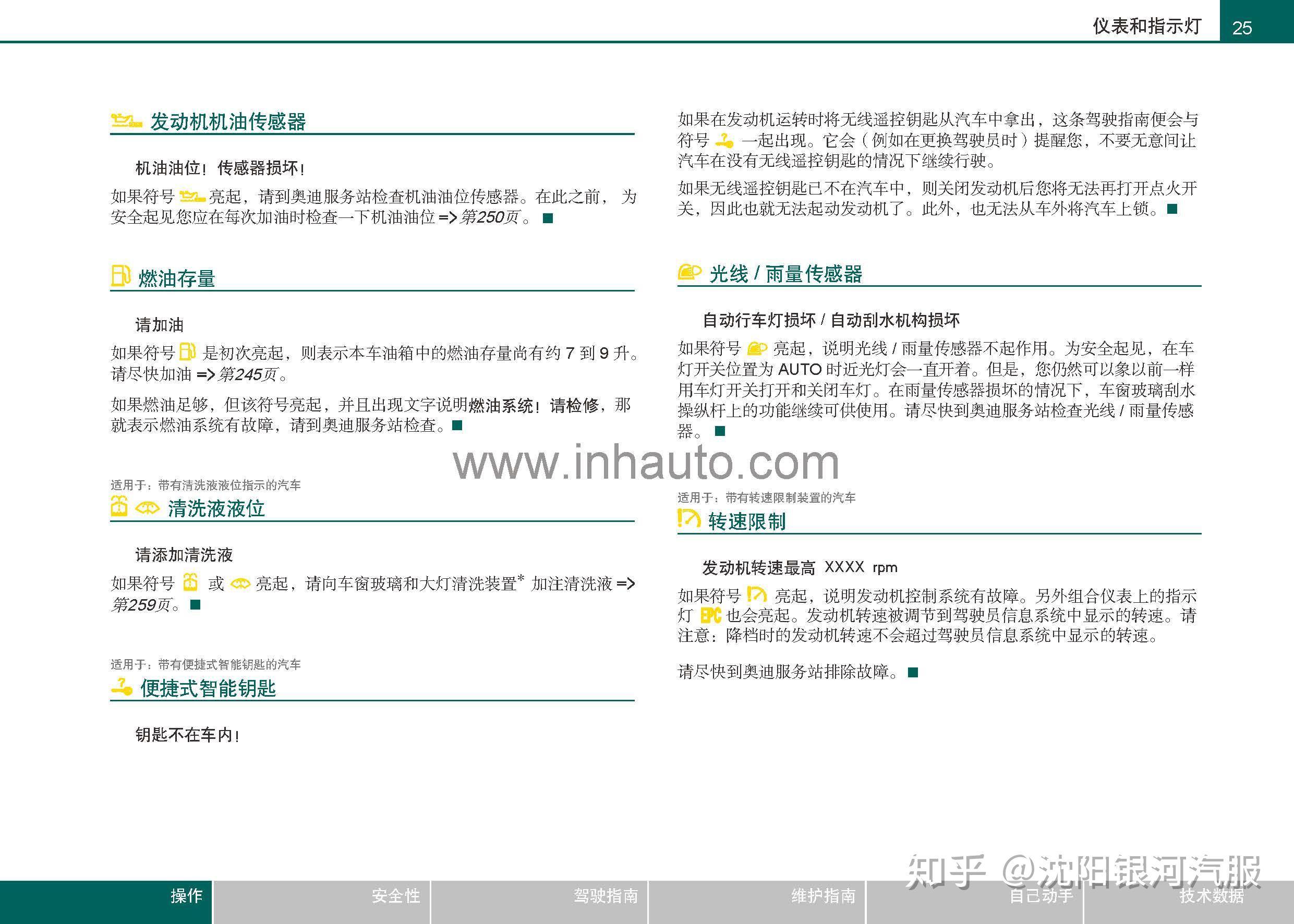The width and height of the screenshot is (1294, 924).
Task: Click the wiper symbol icon in 清洗液液位 heading
Action: (149, 508)
